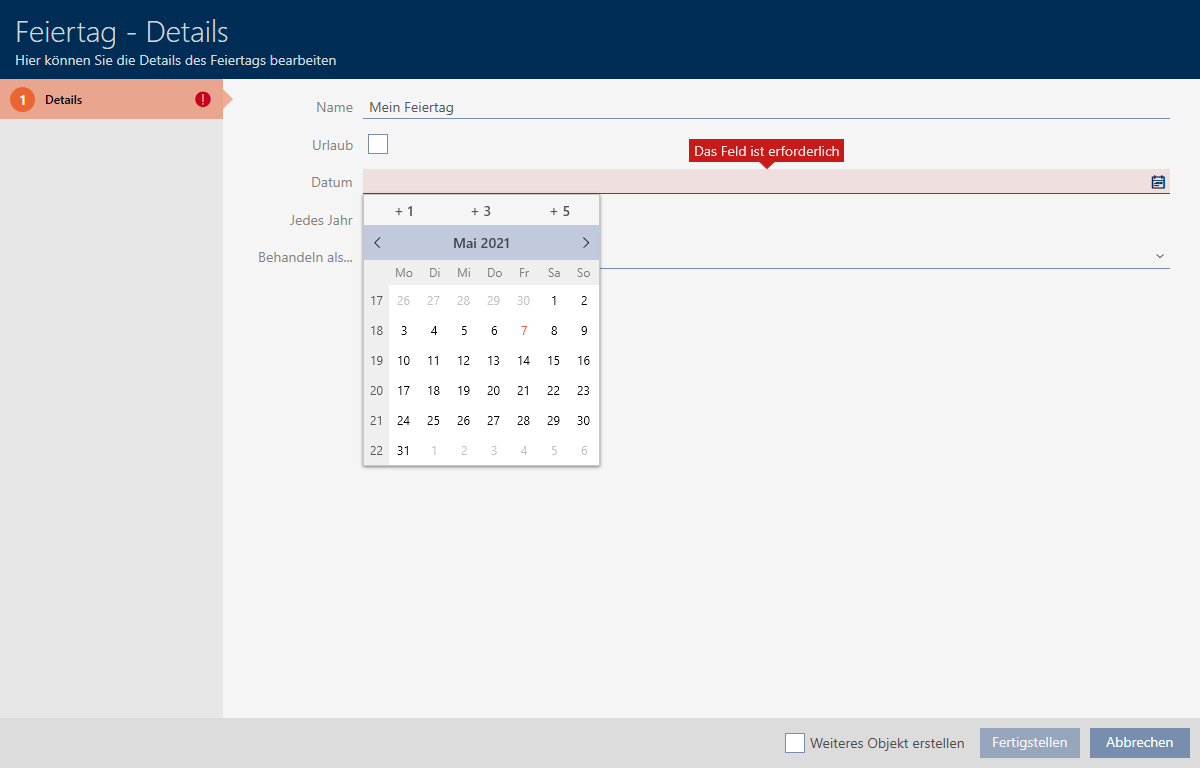Click the + 3 quick date shortcut
Image resolution: width=1200 pixels, height=768 pixels.
[481, 211]
